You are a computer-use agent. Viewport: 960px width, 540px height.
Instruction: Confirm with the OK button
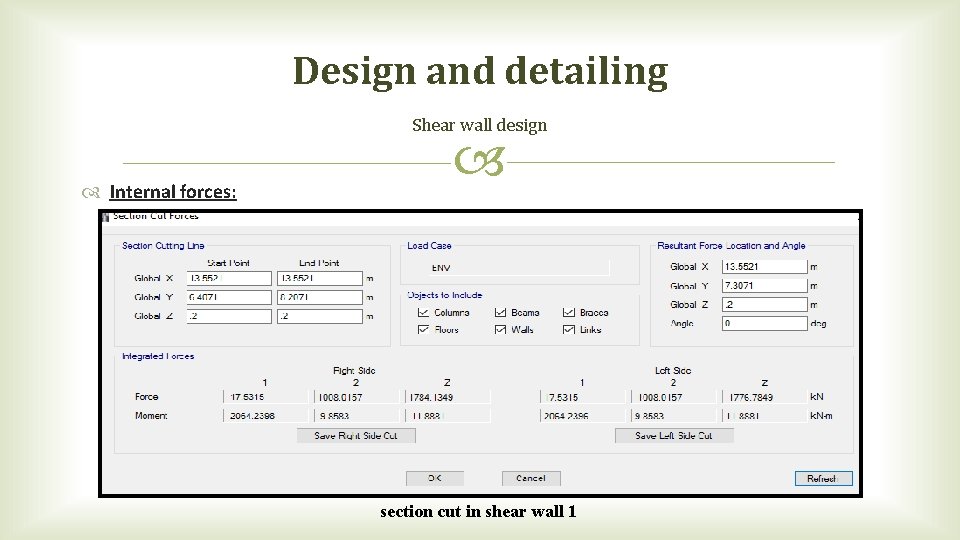point(435,478)
